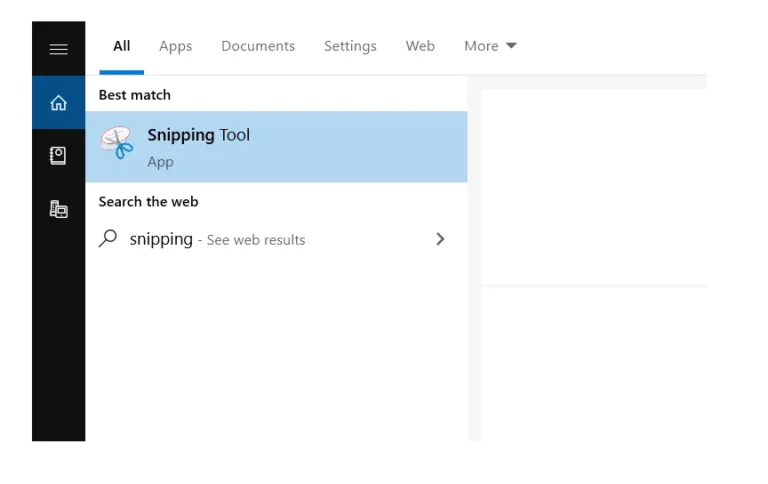Launch the Snipping Tool result title

point(198,135)
